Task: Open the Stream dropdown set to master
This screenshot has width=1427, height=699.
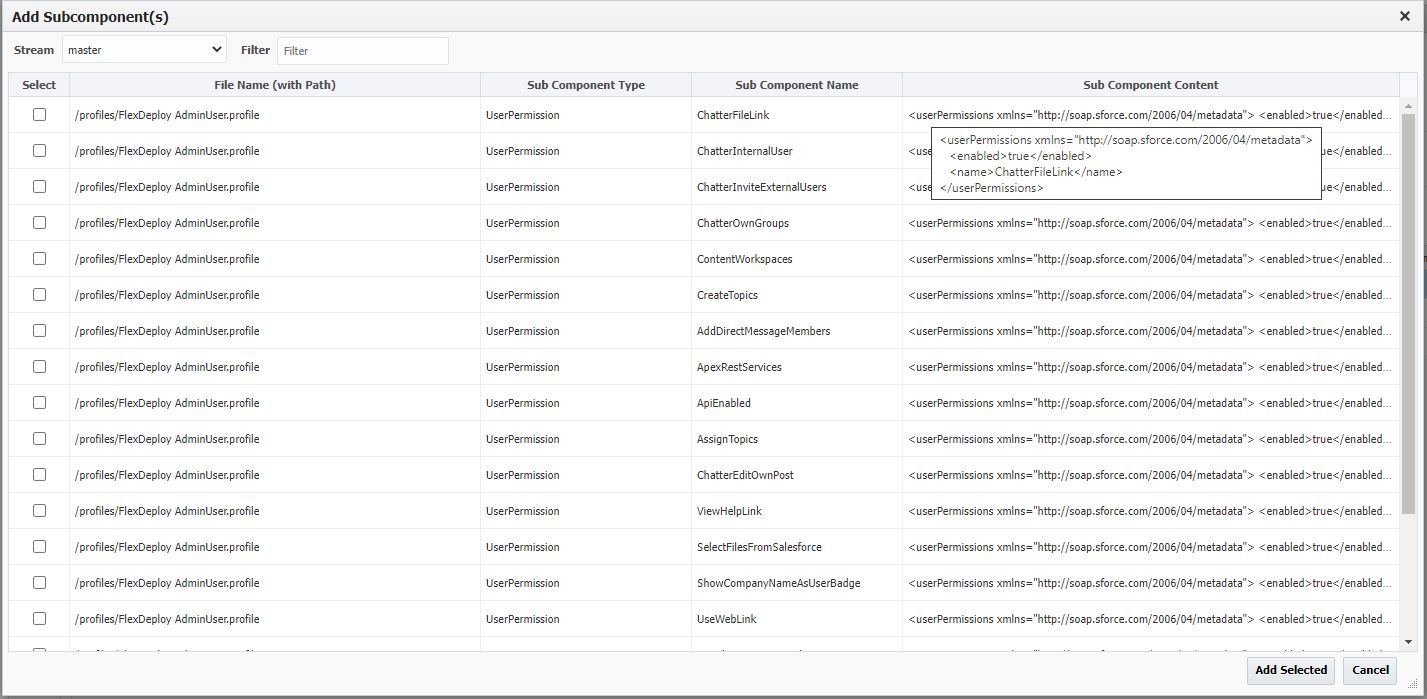Action: coord(145,49)
